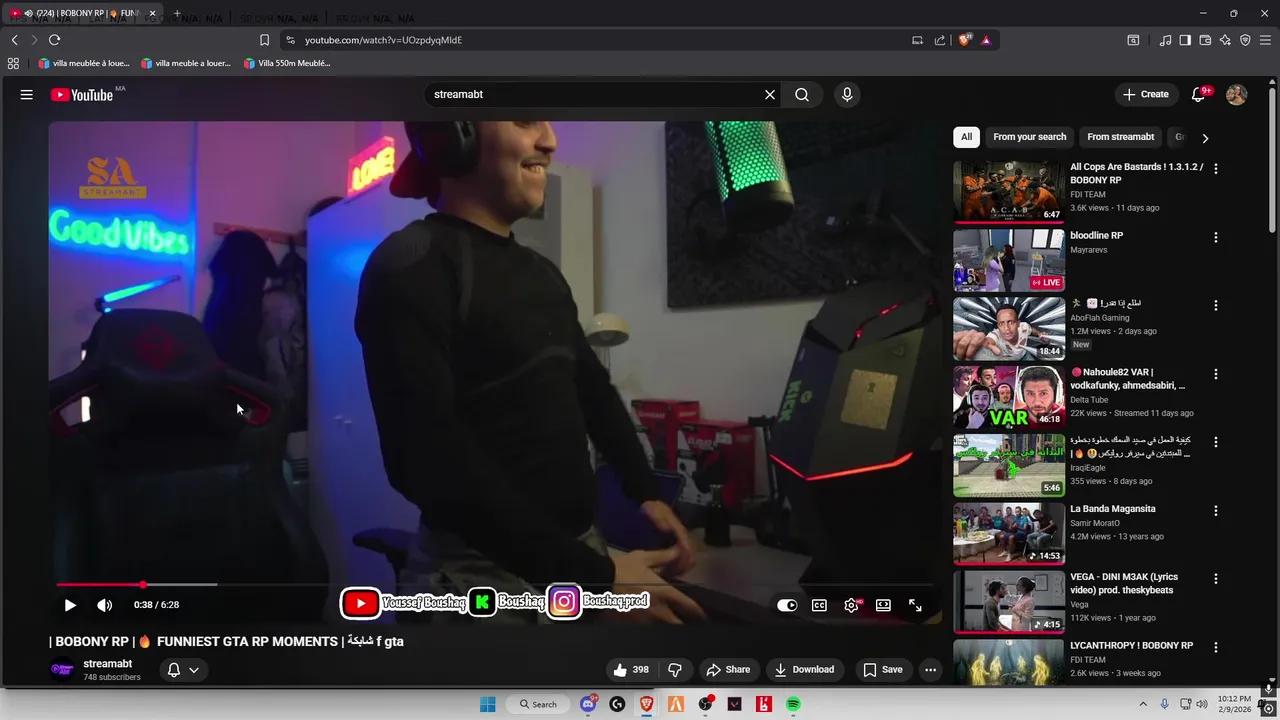Open YouTube notifications bell

(x=1198, y=94)
